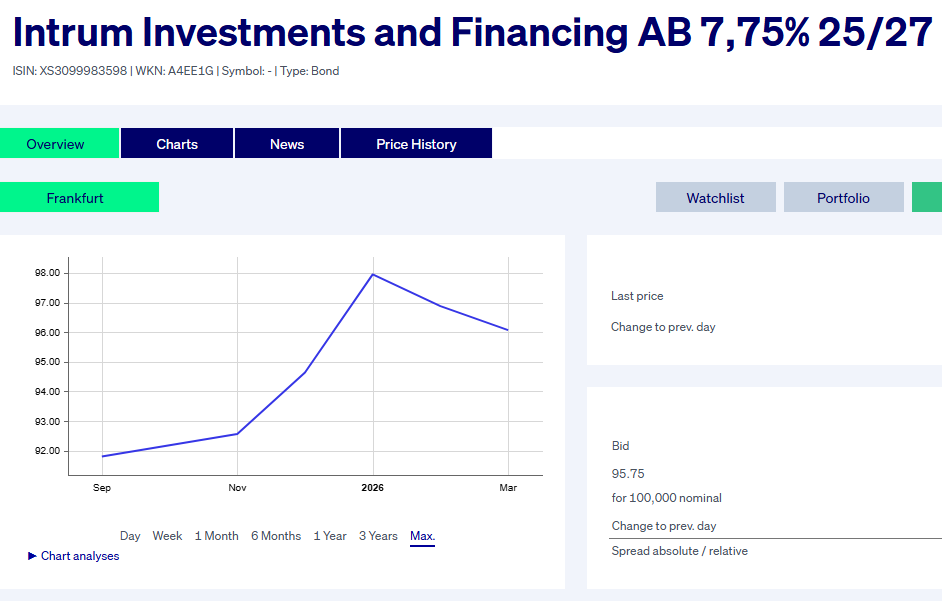Add bond to Watchlist
This screenshot has width=942, height=601.
(x=715, y=198)
